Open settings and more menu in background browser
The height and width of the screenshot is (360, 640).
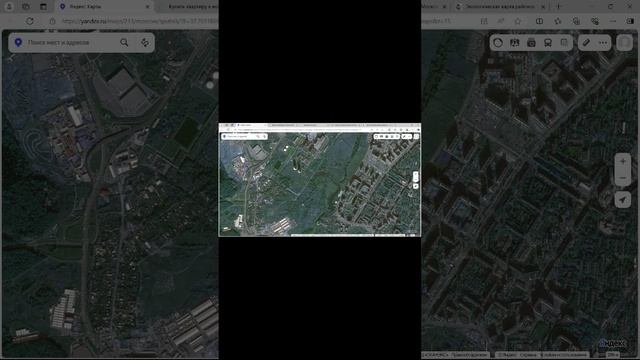(613, 21)
